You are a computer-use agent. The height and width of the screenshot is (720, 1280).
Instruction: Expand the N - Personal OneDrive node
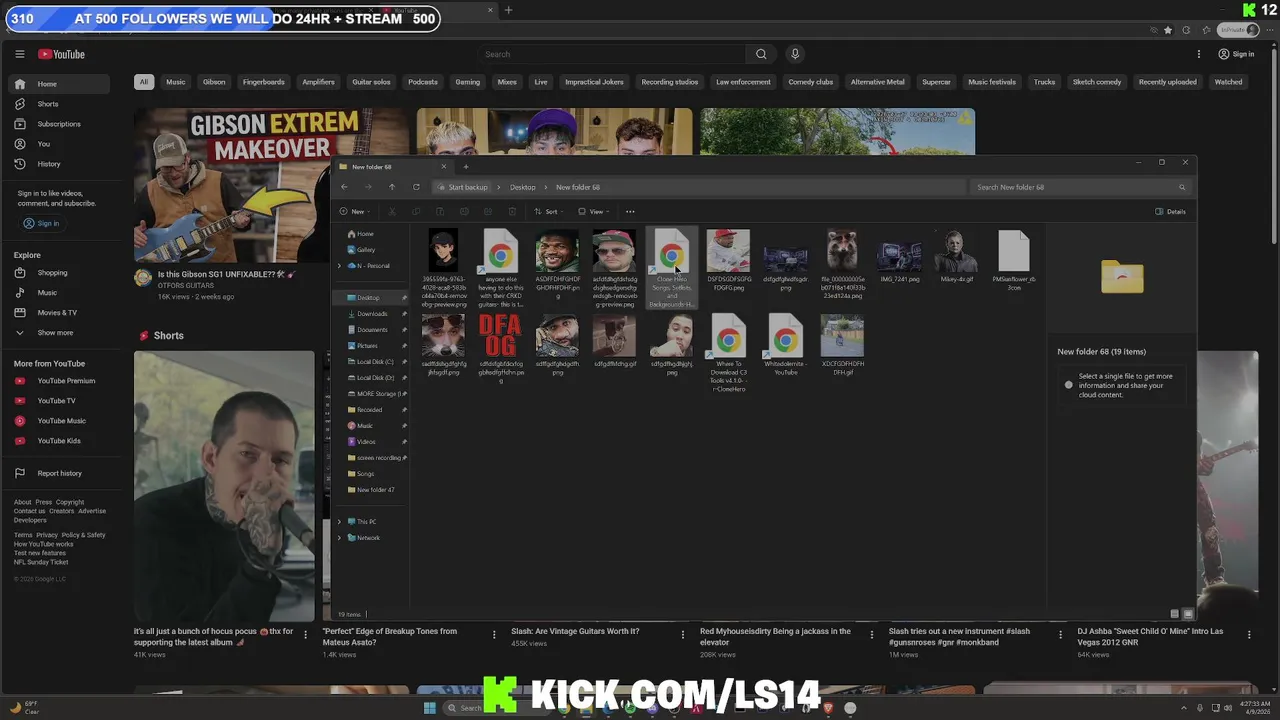coord(340,266)
